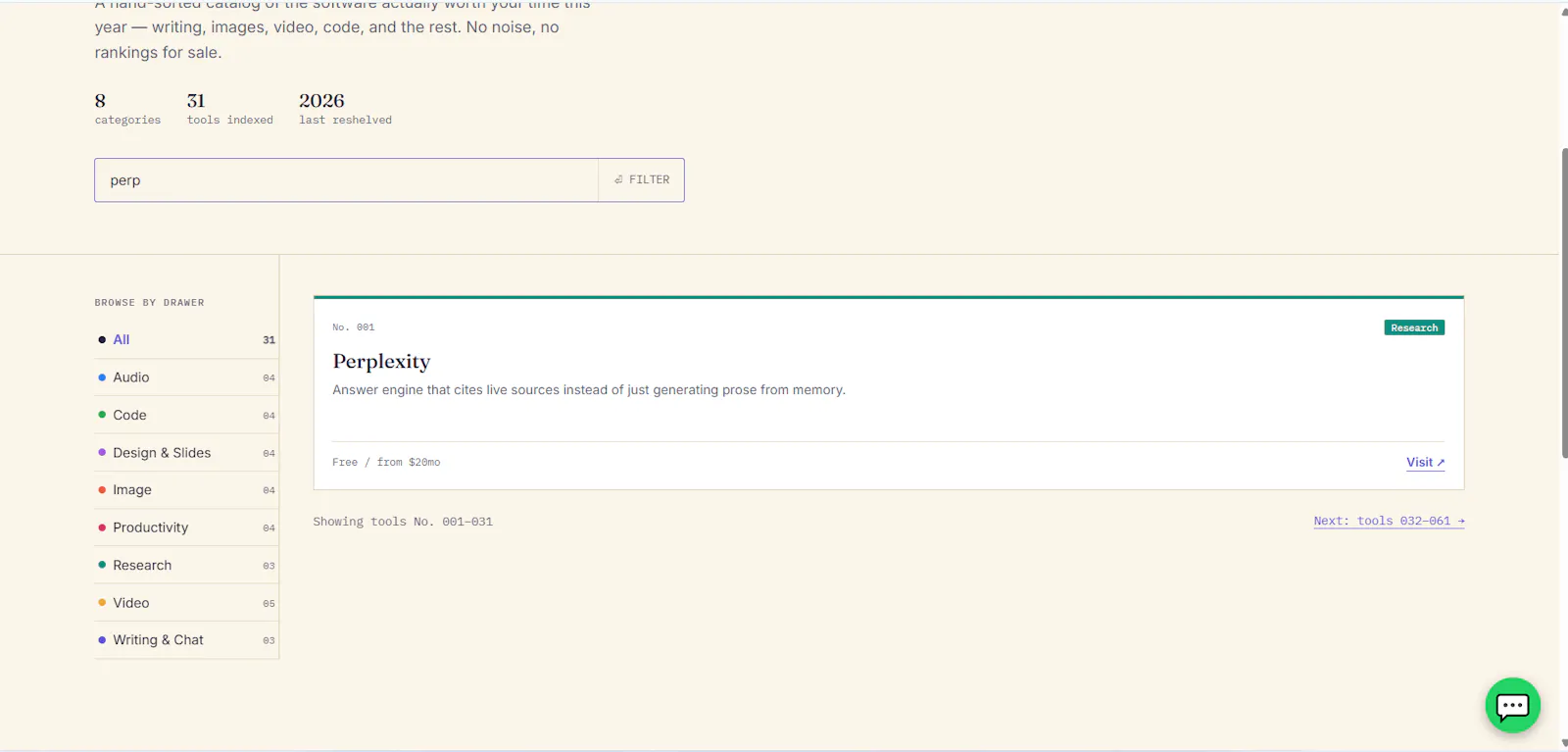1568x752 pixels.
Task: Click 'Showing tools No. 001–031' text
Action: [x=403, y=522]
